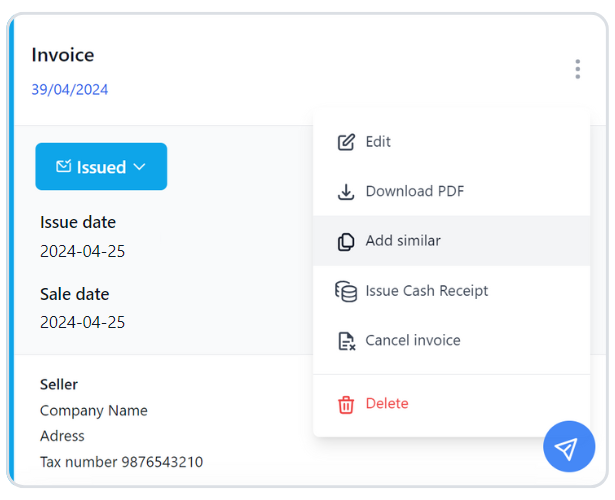The image size is (615, 500).
Task: Choose the red Delete option
Action: 387,404
